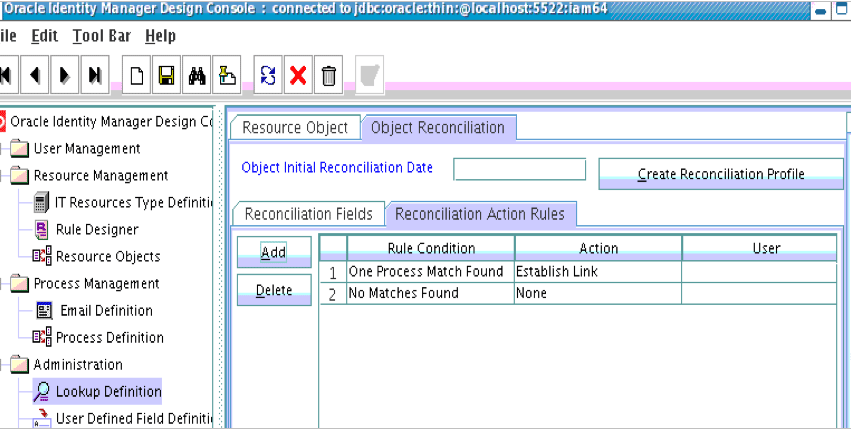Select Lookup Definition in the tree

109,392
